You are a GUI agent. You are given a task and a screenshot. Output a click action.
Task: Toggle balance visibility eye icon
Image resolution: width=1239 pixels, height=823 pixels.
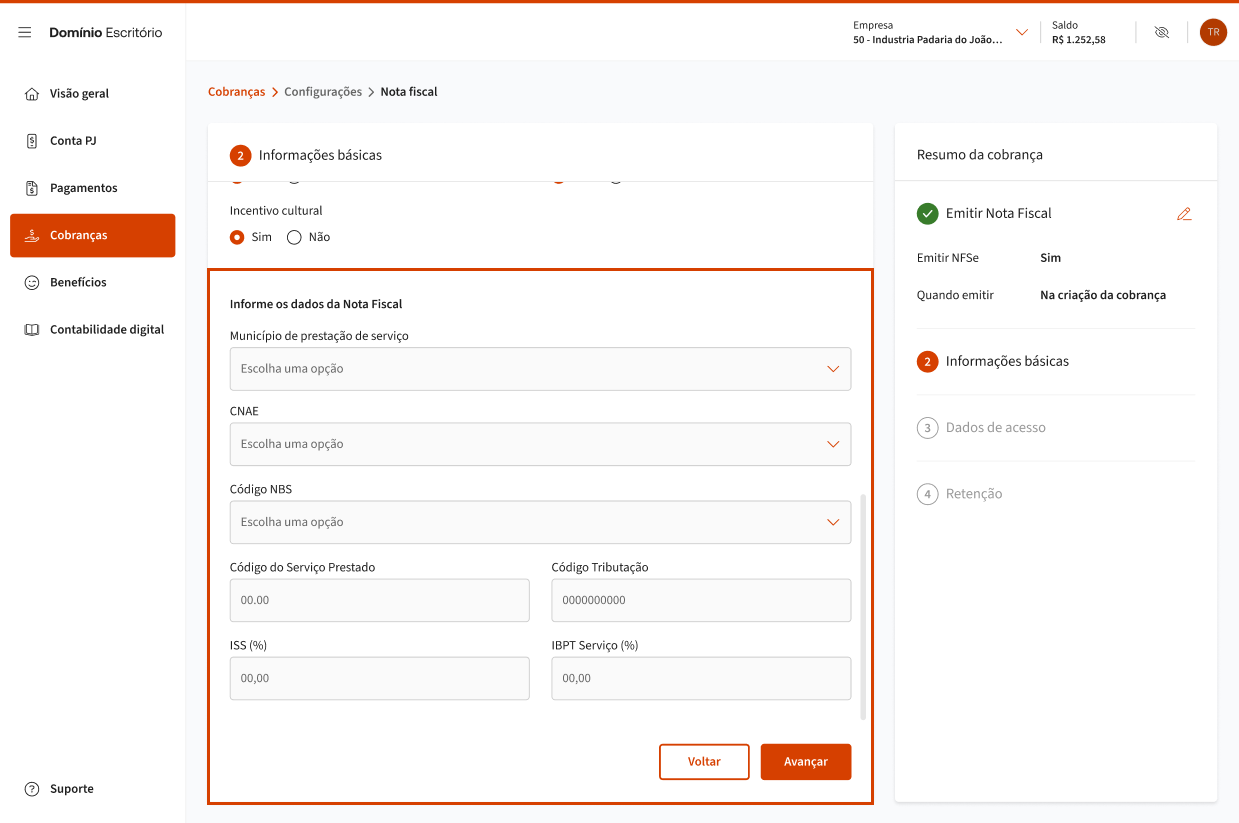point(1161,33)
